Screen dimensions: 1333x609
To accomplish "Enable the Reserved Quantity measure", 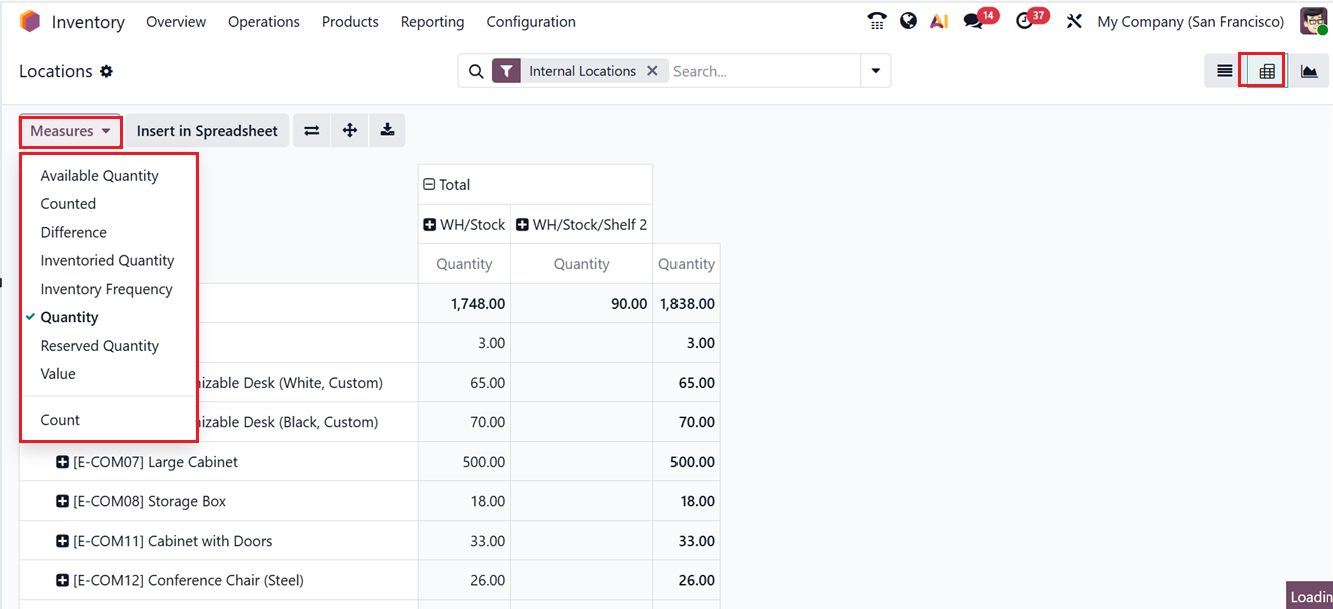I will (x=99, y=346).
